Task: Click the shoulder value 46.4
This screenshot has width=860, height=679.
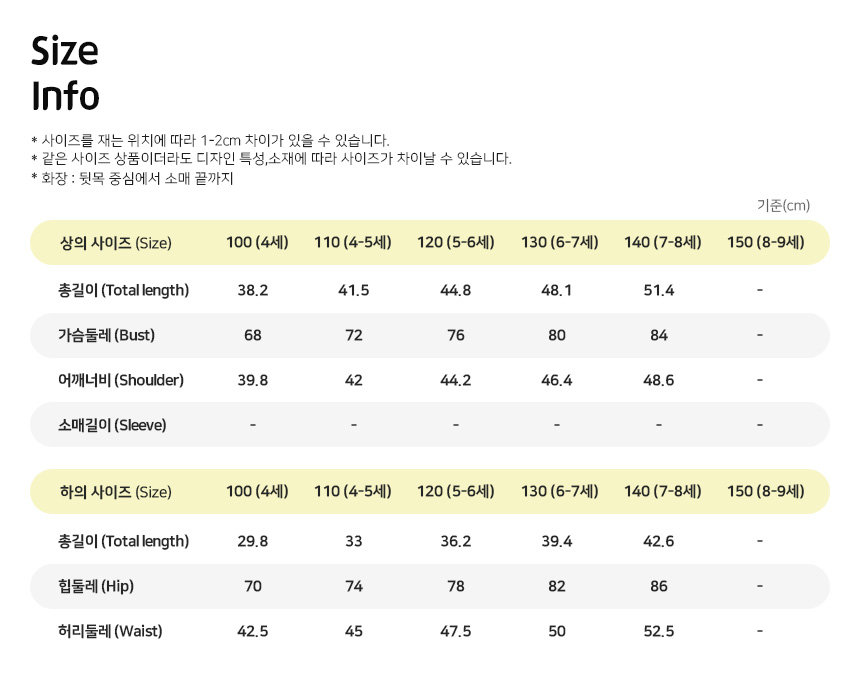Action: coord(557,381)
